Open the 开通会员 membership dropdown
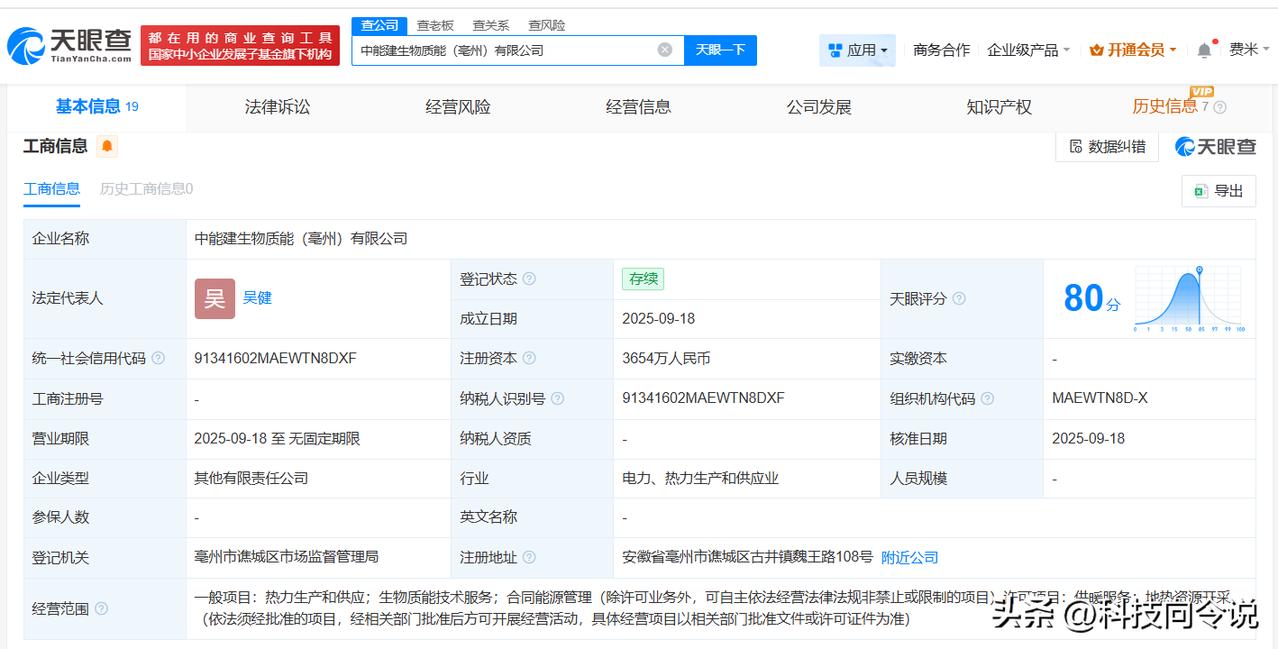The height and width of the screenshot is (649, 1278). coord(1133,50)
